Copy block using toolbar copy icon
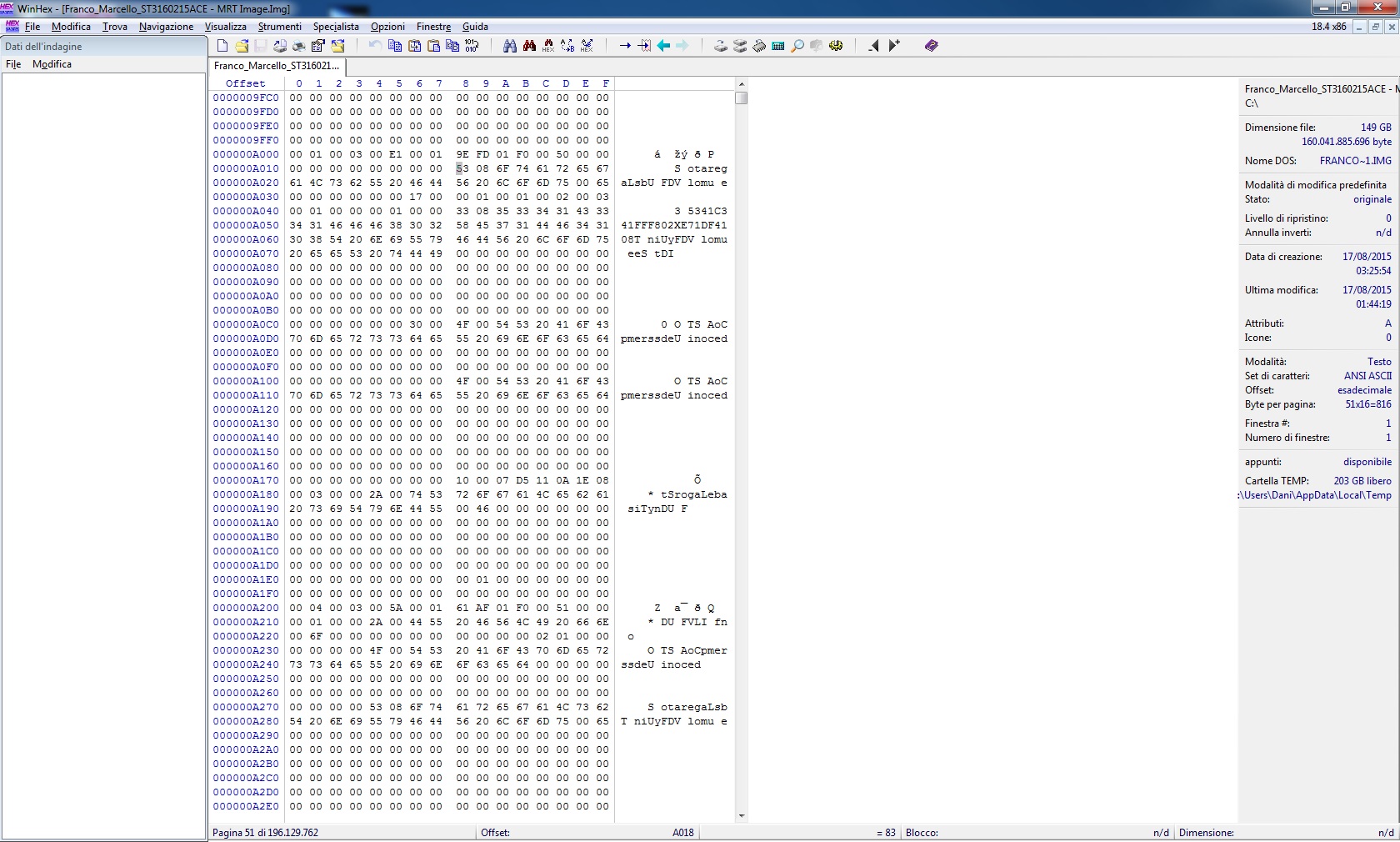The width and height of the screenshot is (1400, 842). pyautogui.click(x=395, y=46)
